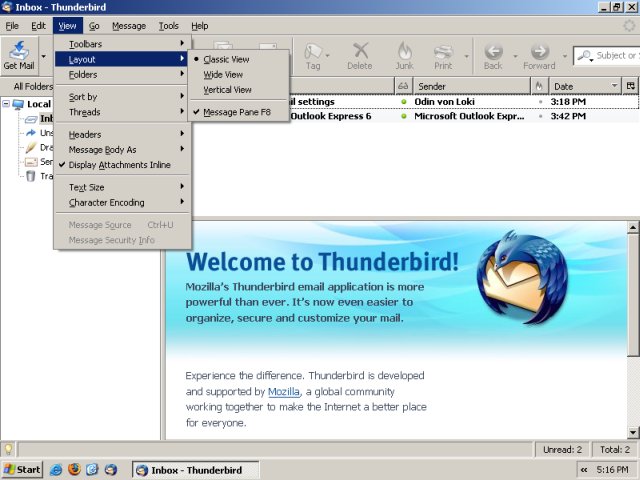Expand the Headers submenu

coord(122,134)
